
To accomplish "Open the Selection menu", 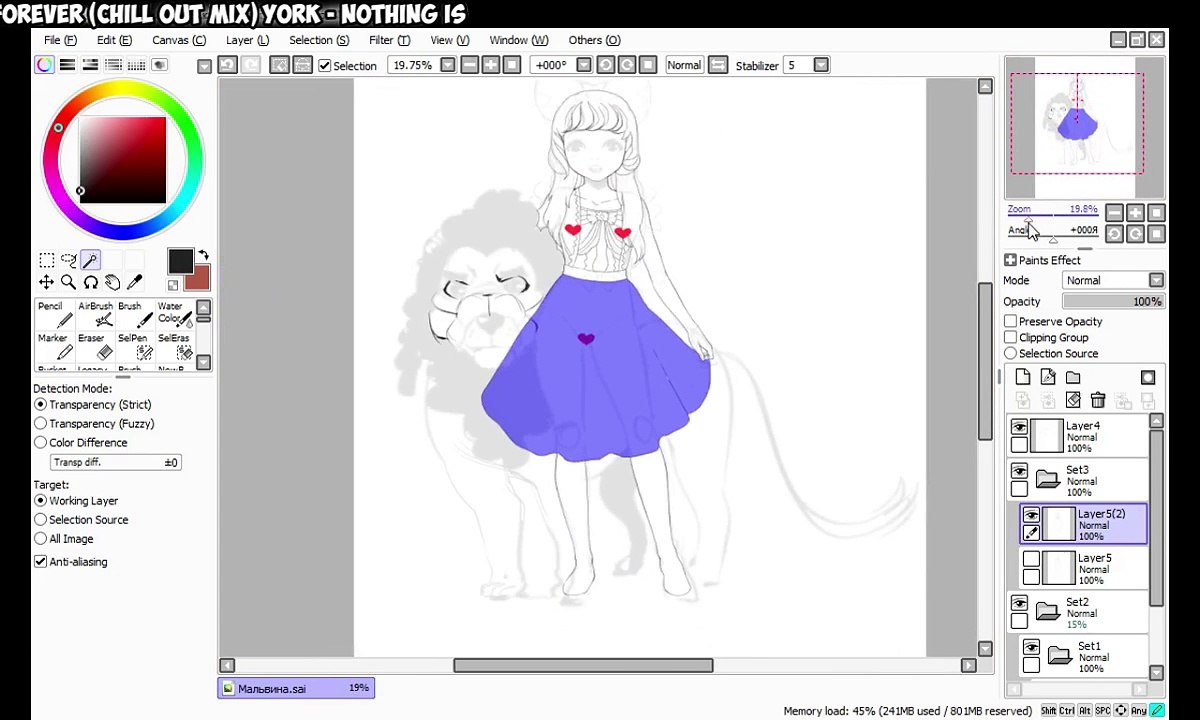I will tap(319, 40).
